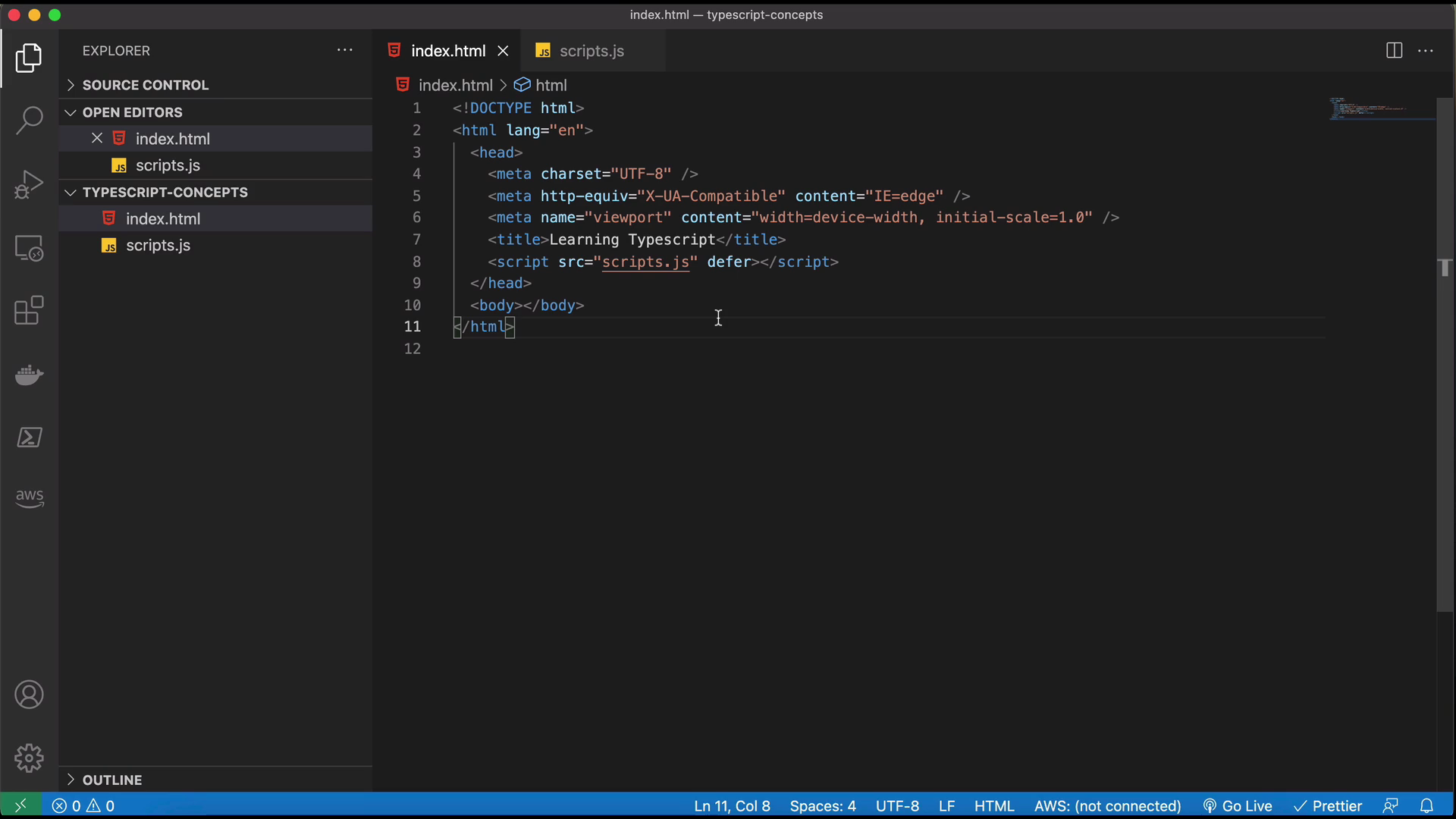Screen dimensions: 1456x819
Task: Click the body tag on line 10
Action: 527,305
